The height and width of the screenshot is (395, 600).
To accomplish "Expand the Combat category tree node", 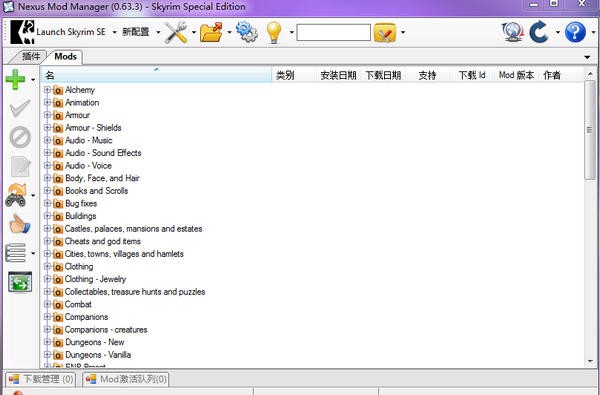I will (x=47, y=304).
